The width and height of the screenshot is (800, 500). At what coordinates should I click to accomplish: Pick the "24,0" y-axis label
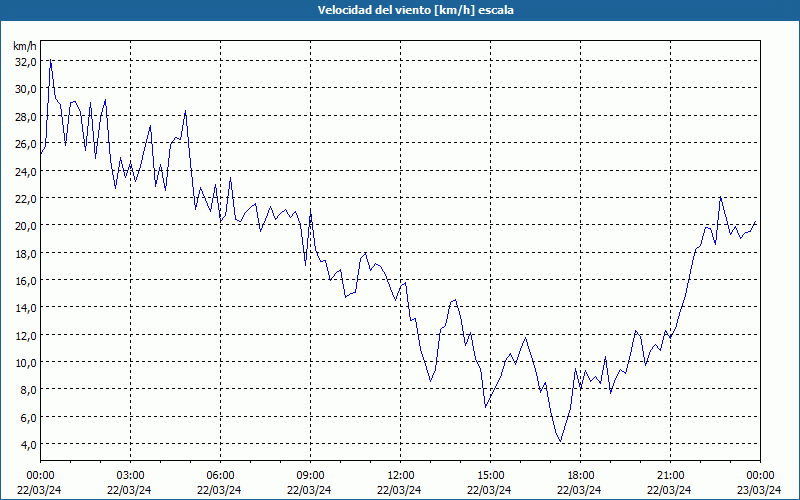coord(26,171)
